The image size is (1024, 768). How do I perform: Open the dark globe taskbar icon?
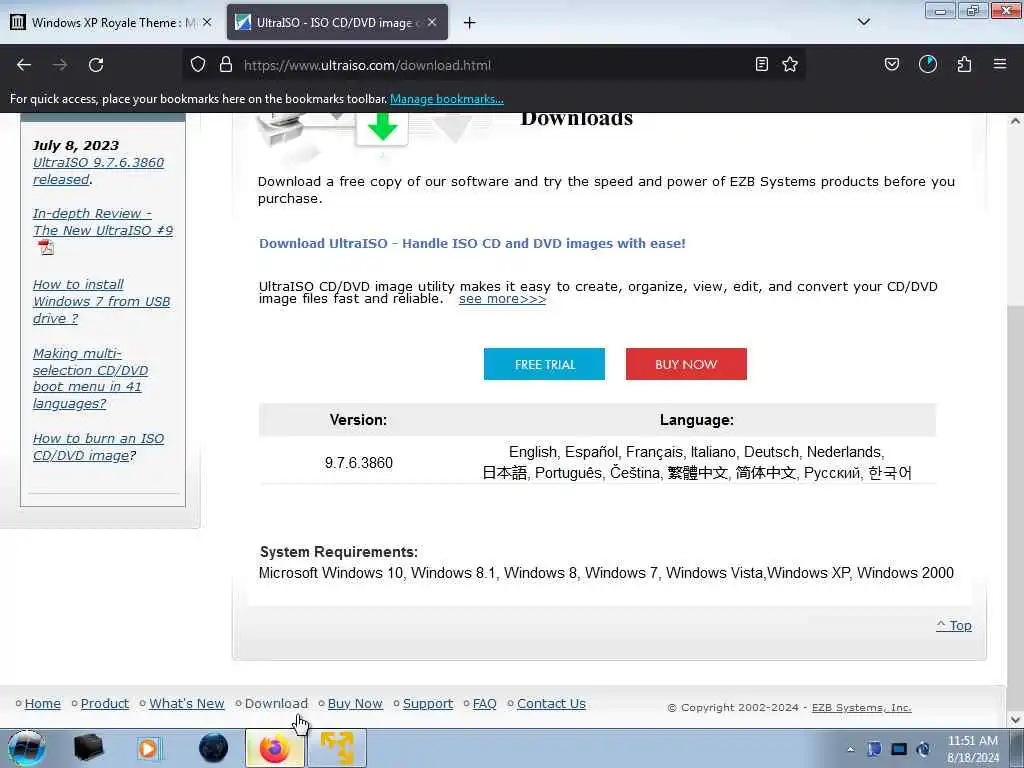[x=214, y=748]
